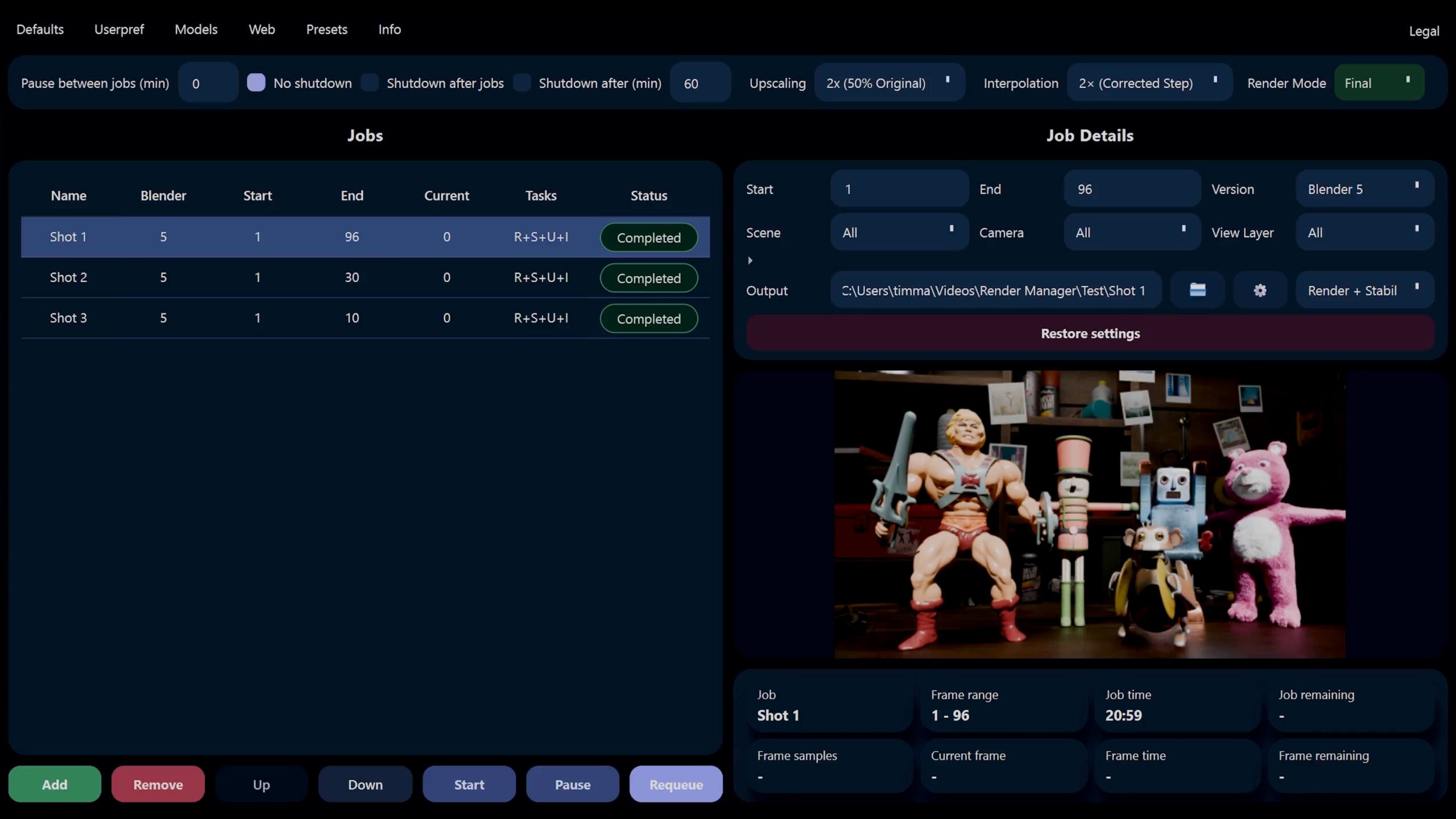This screenshot has height=819, width=1456.
Task: Click the Legal link in the top-right
Action: (x=1424, y=31)
